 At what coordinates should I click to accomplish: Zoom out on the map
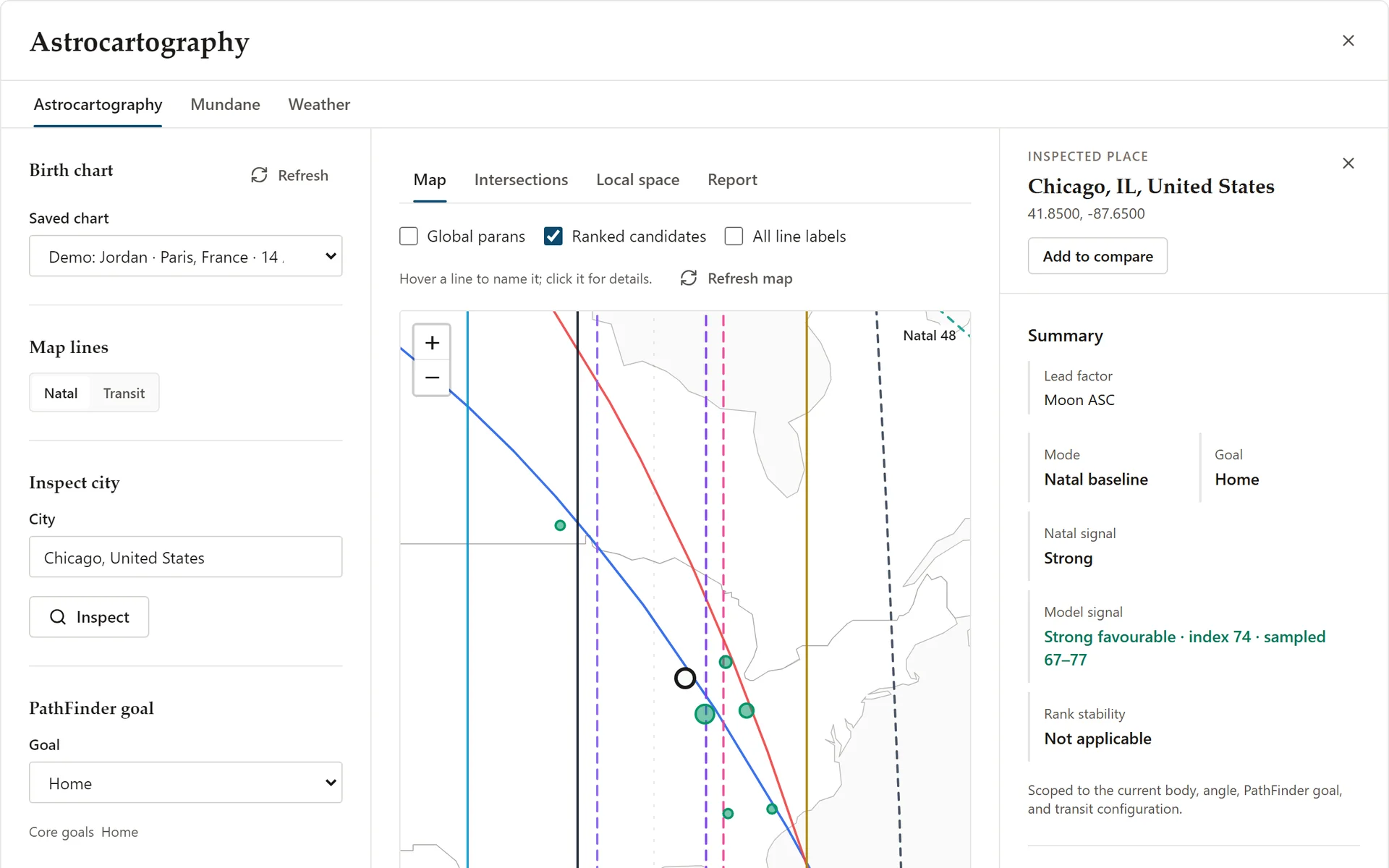pyautogui.click(x=432, y=378)
